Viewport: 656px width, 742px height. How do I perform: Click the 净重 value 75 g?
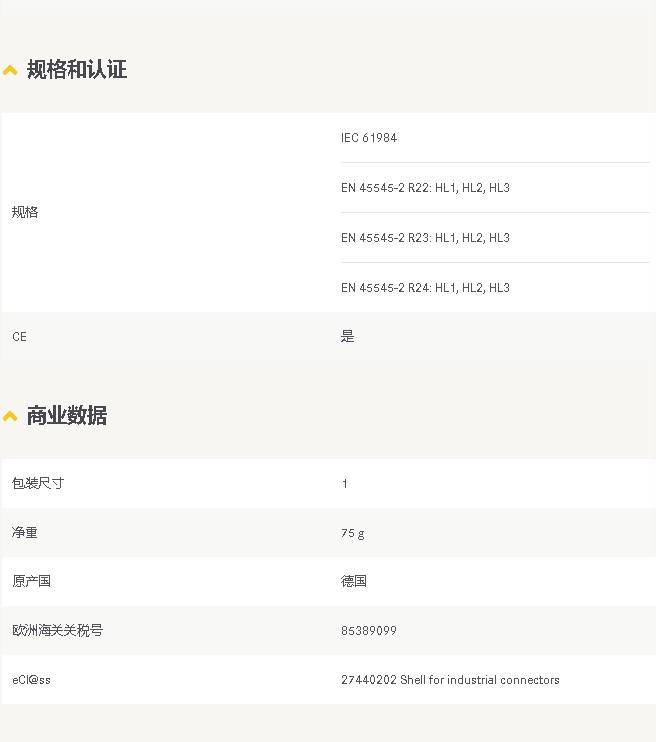click(353, 533)
